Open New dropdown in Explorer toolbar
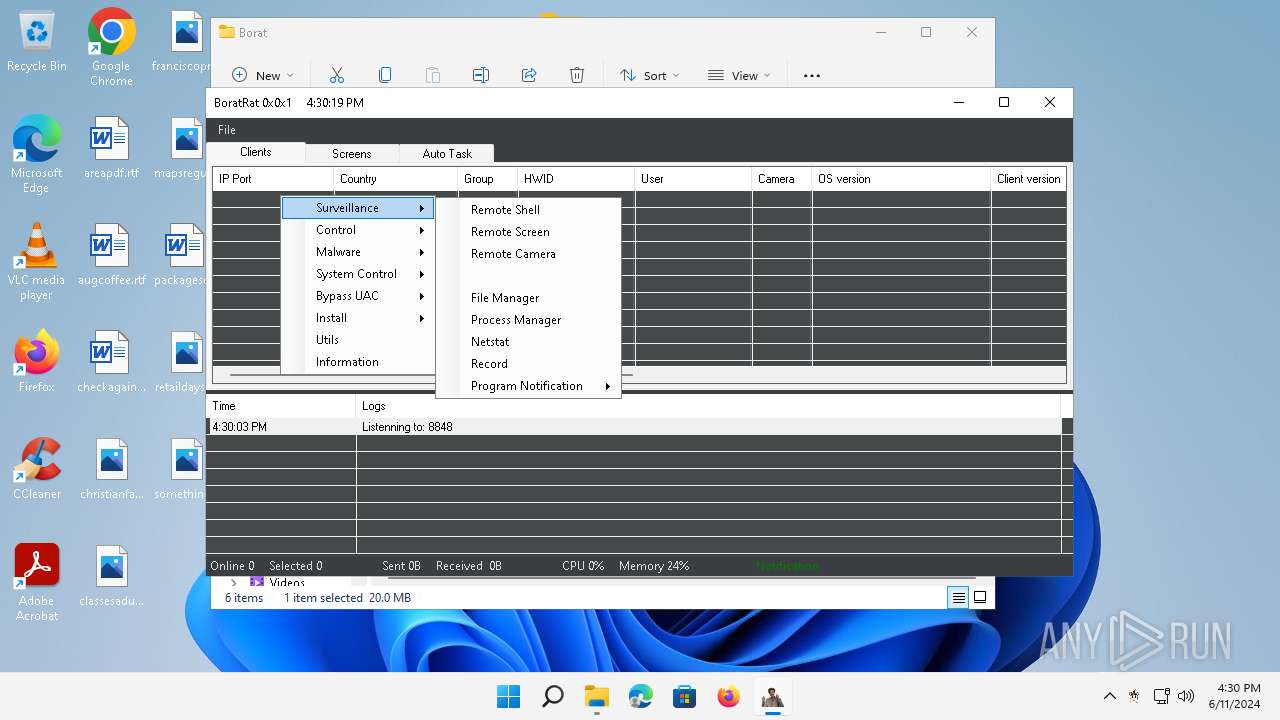The height and width of the screenshot is (720, 1280). click(262, 75)
